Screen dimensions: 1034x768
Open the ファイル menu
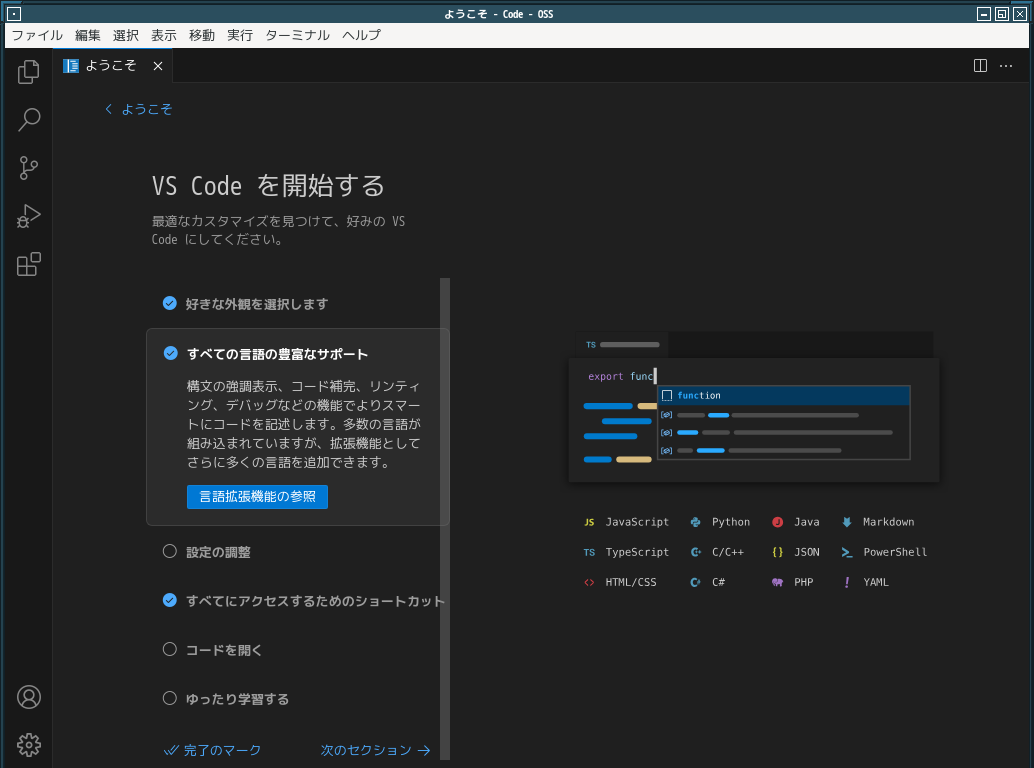[37, 36]
